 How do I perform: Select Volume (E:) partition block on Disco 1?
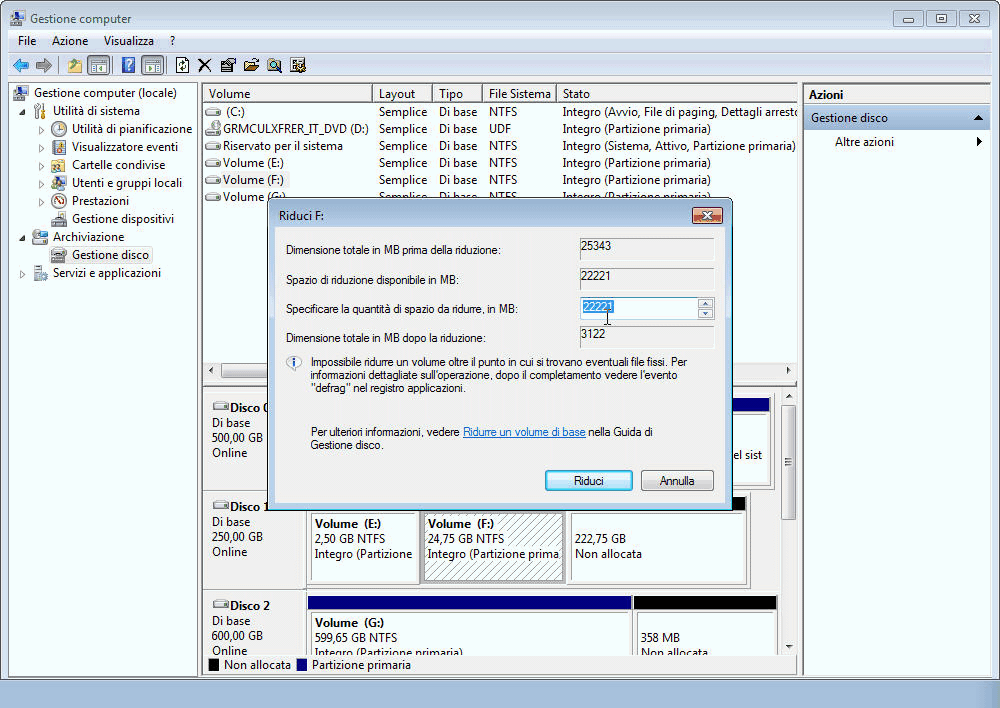pos(364,547)
